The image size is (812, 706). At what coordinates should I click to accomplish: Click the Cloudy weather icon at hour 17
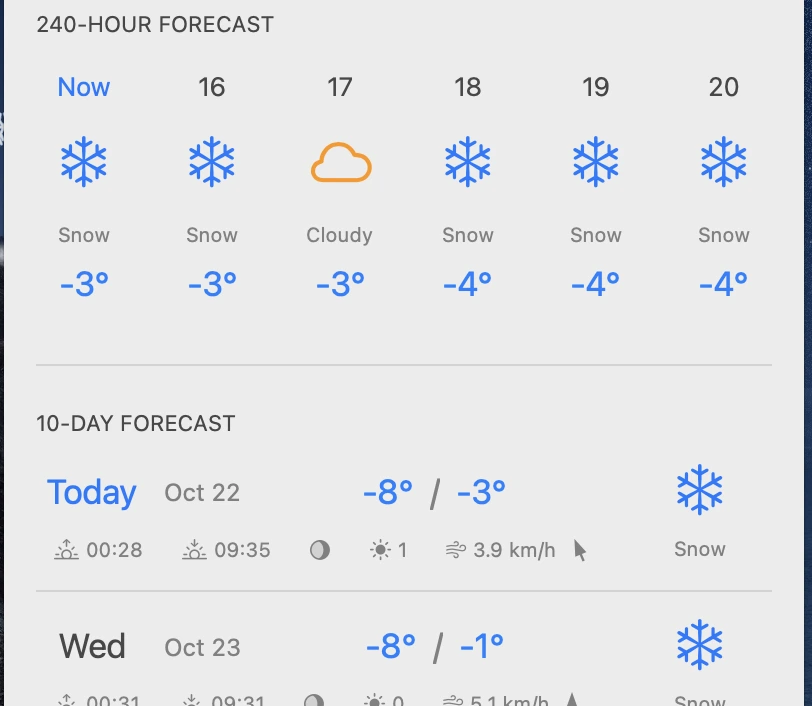point(340,160)
